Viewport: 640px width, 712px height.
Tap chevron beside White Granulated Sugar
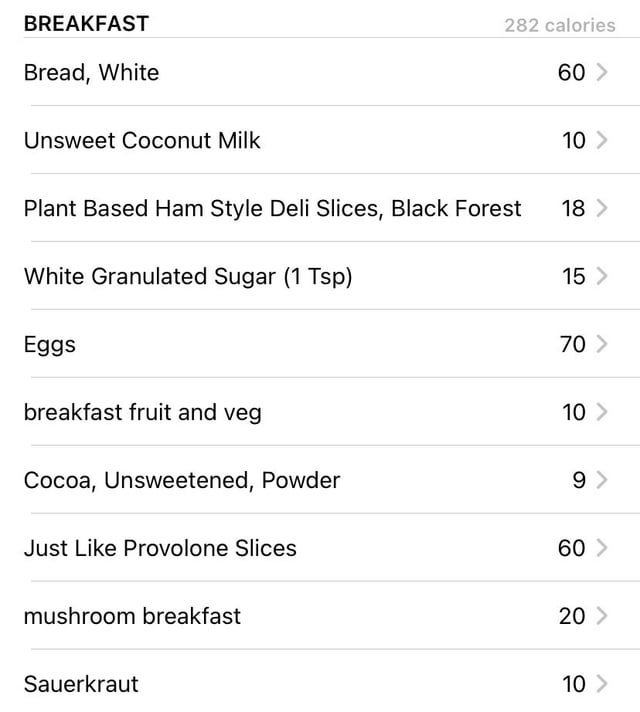tap(602, 276)
